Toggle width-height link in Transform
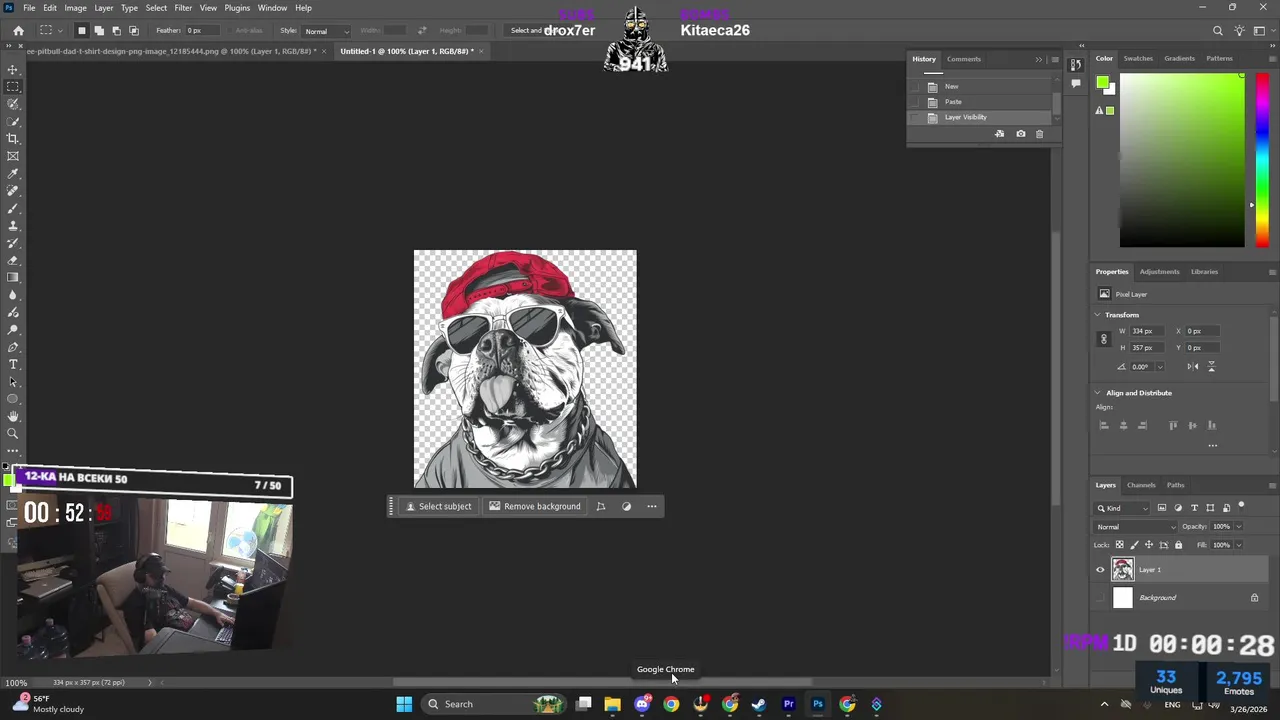 [1104, 339]
